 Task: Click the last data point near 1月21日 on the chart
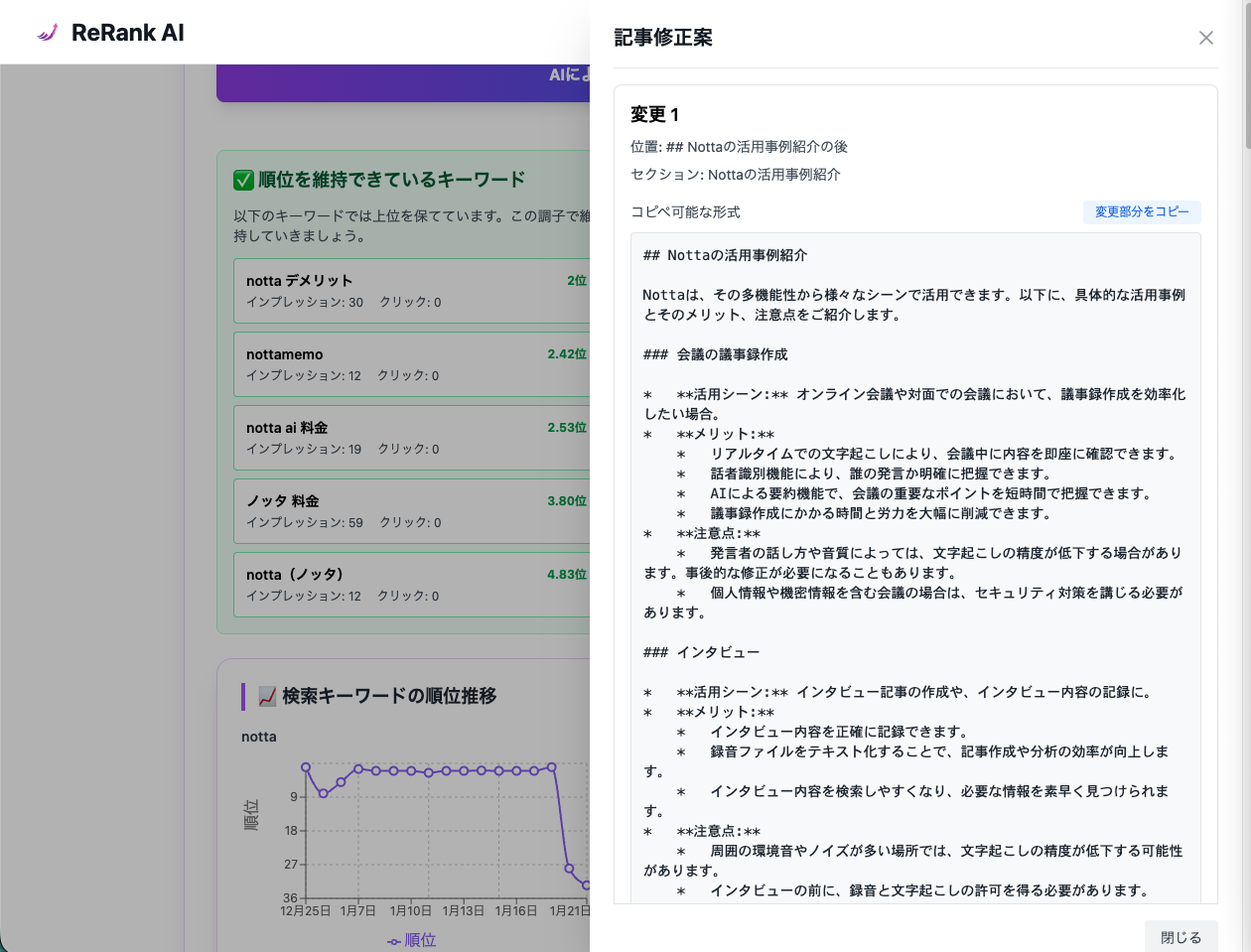(x=587, y=886)
